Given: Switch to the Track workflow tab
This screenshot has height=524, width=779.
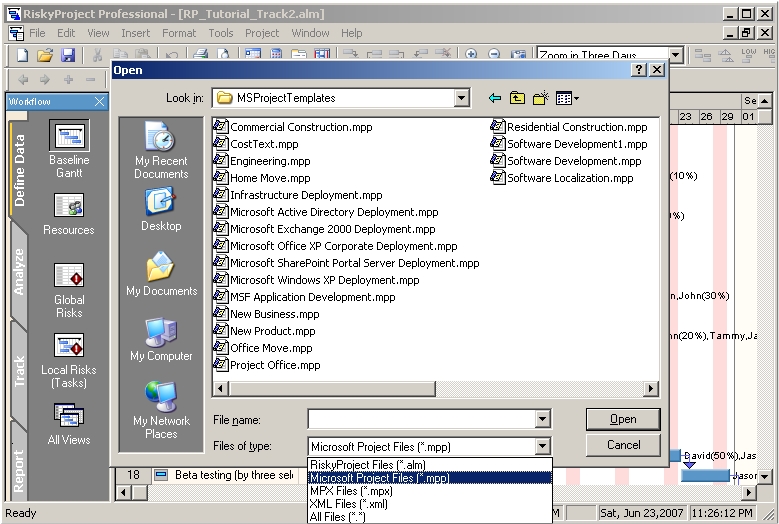Looking at the screenshot, I should click(19, 372).
